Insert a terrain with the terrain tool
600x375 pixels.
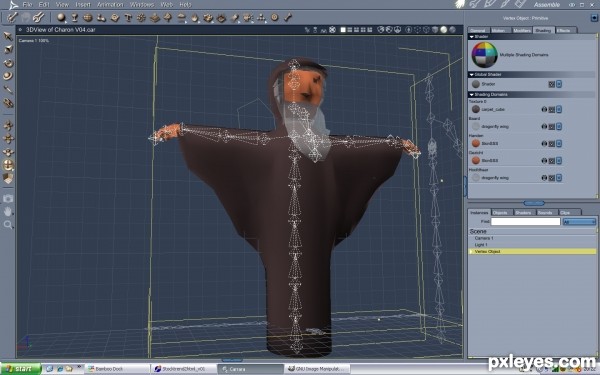[x=155, y=18]
